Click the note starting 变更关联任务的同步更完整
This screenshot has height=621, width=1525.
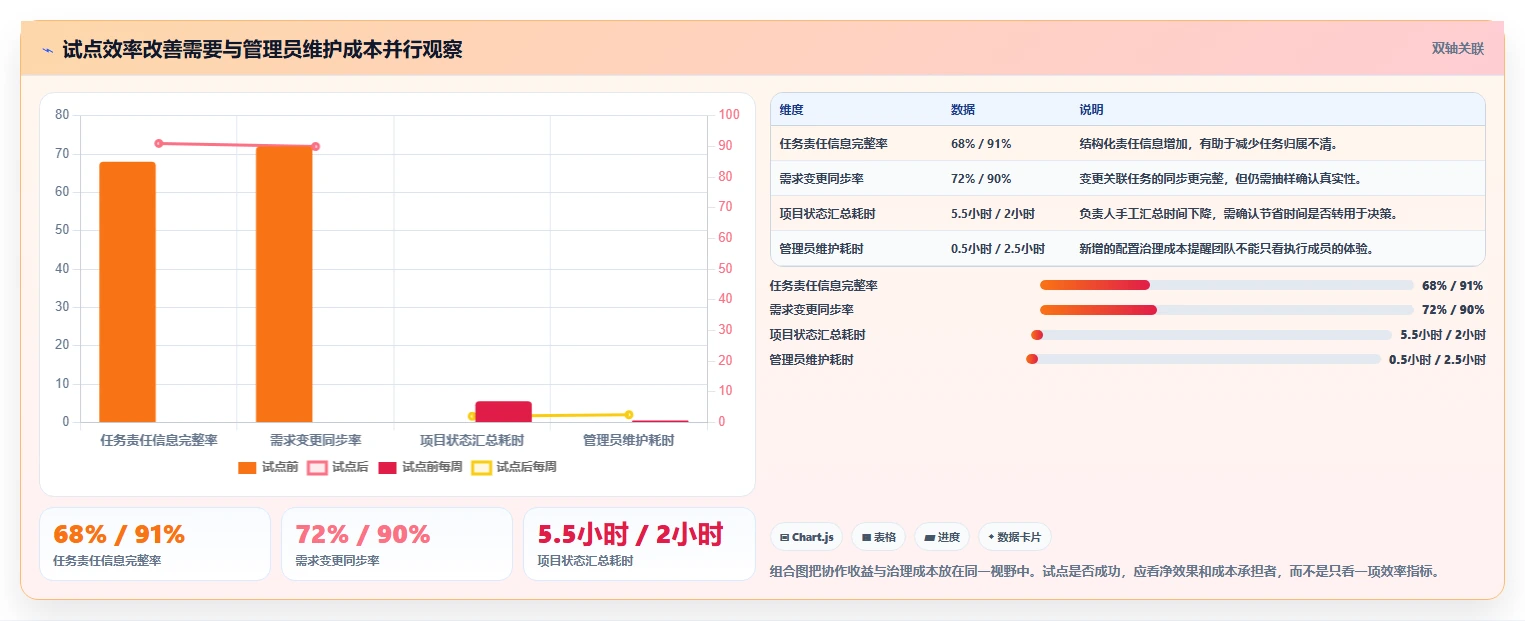(x=1221, y=179)
